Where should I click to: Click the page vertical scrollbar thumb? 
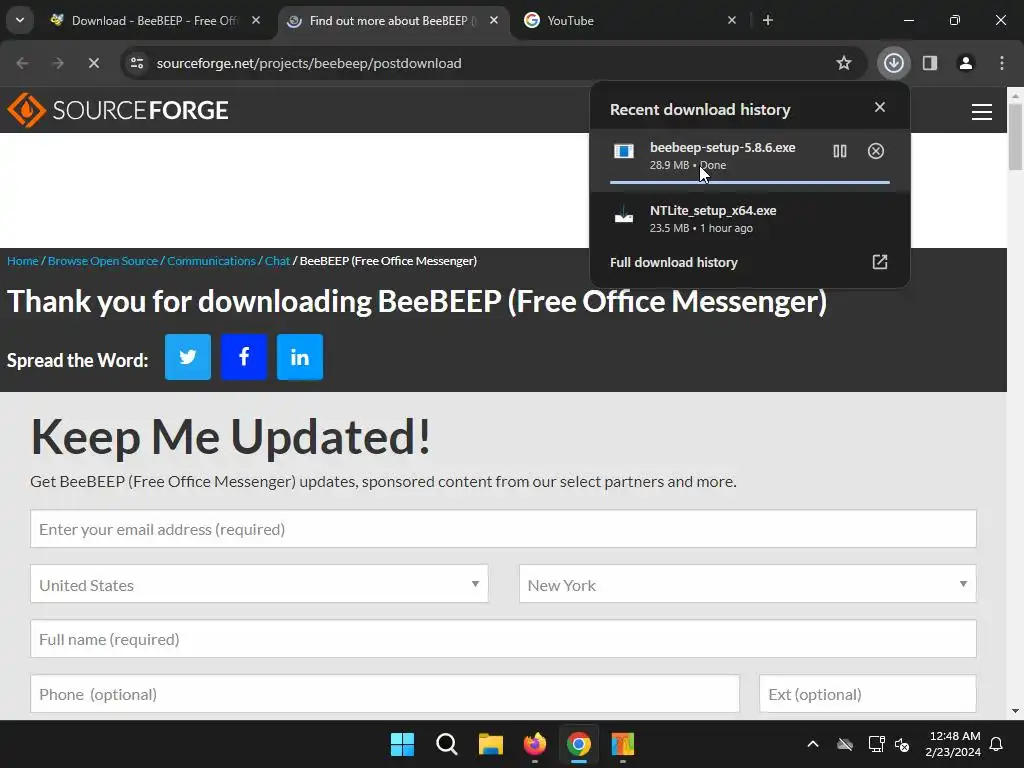point(1016,137)
